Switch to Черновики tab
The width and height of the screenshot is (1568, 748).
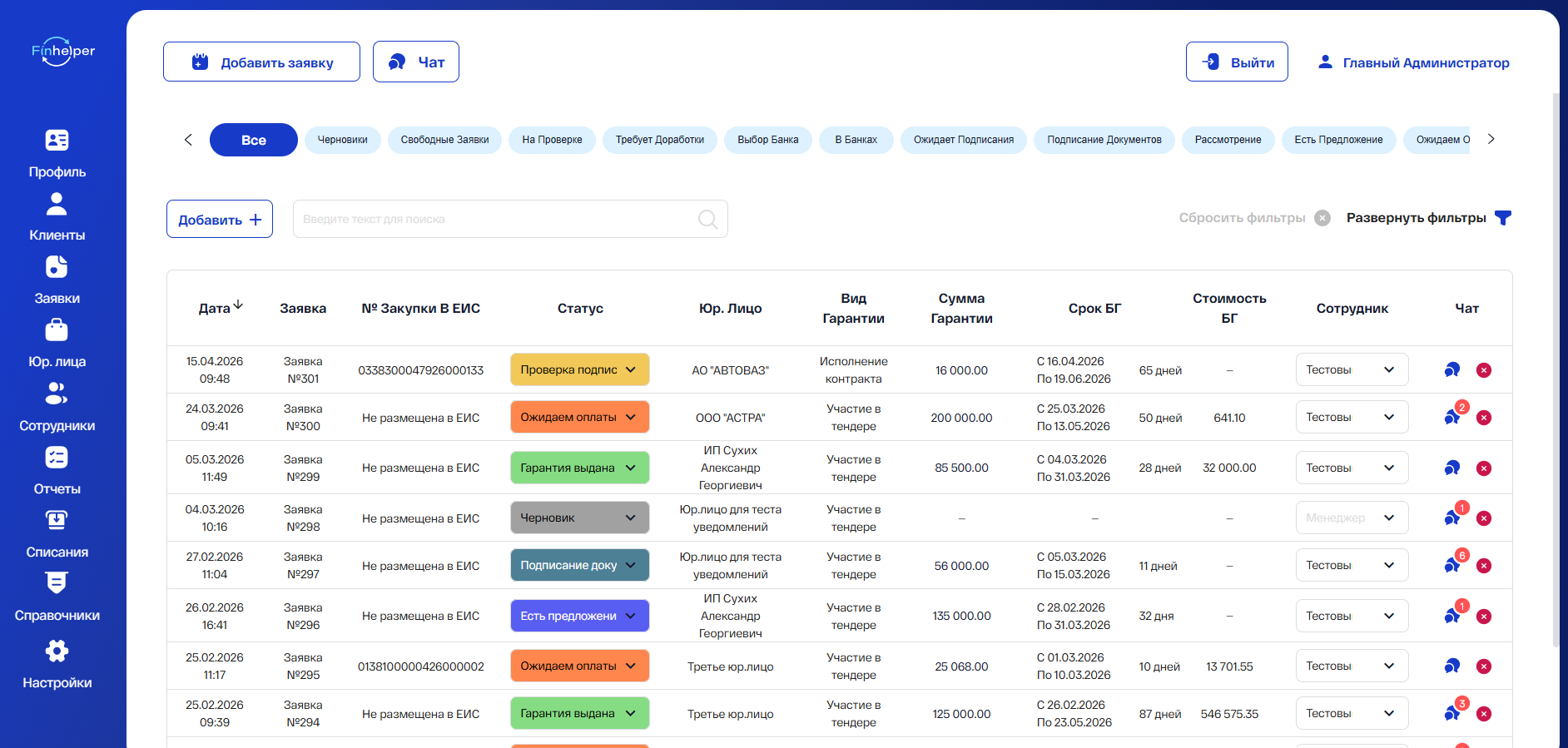(343, 140)
